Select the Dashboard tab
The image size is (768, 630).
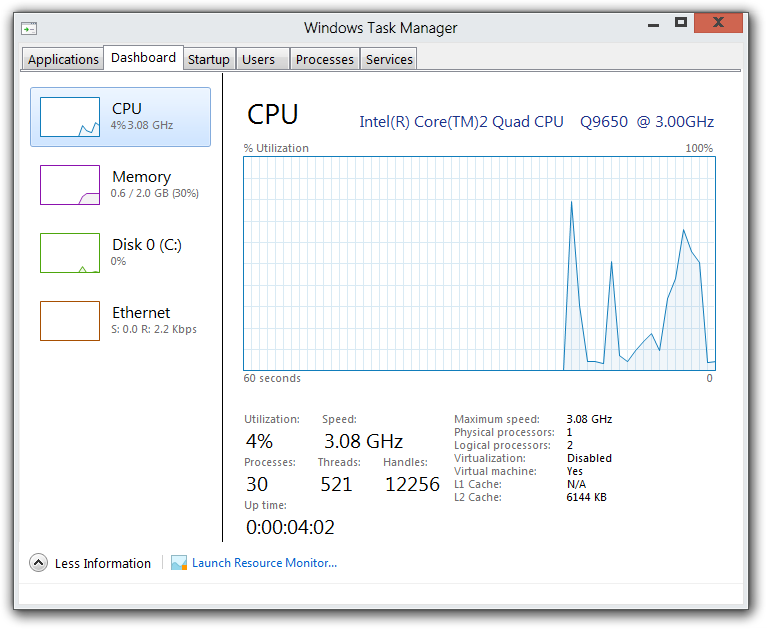[x=143, y=58]
